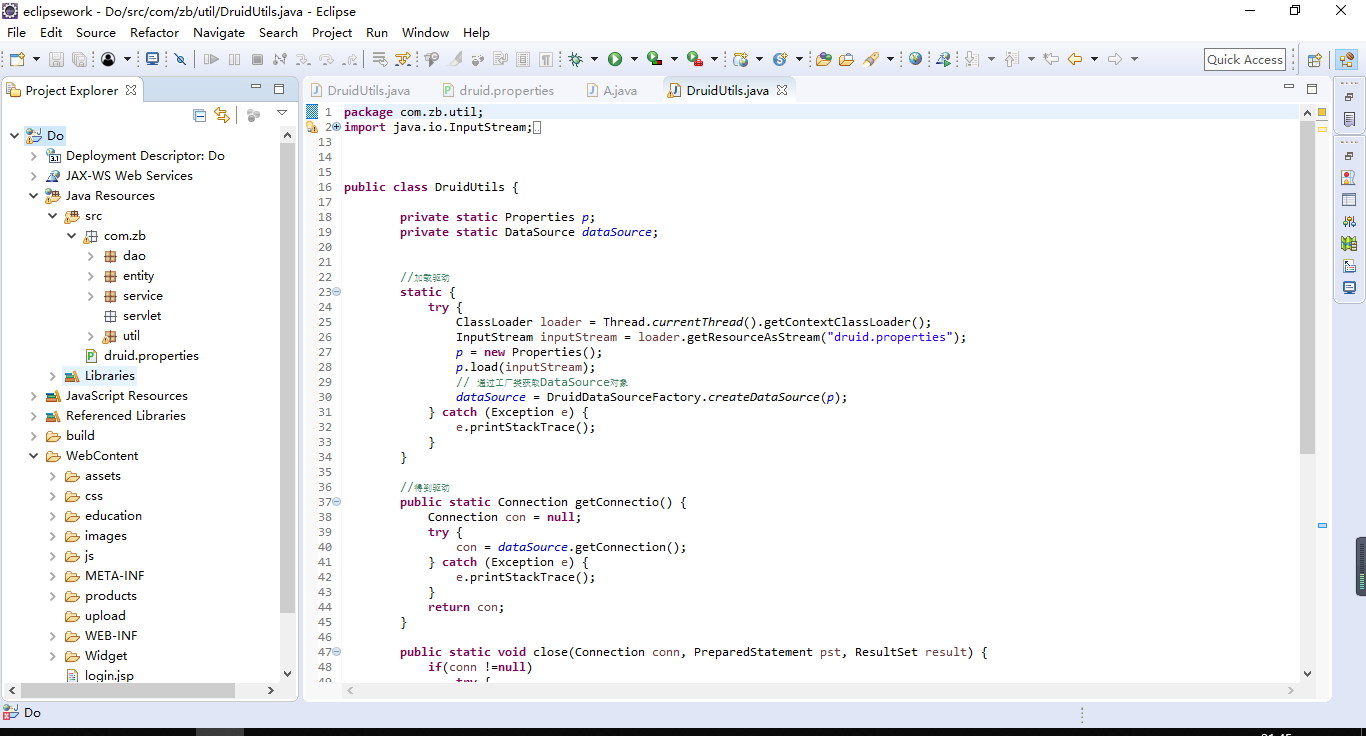This screenshot has width=1366, height=736.
Task: Click the Save disk icon
Action: coord(56,60)
